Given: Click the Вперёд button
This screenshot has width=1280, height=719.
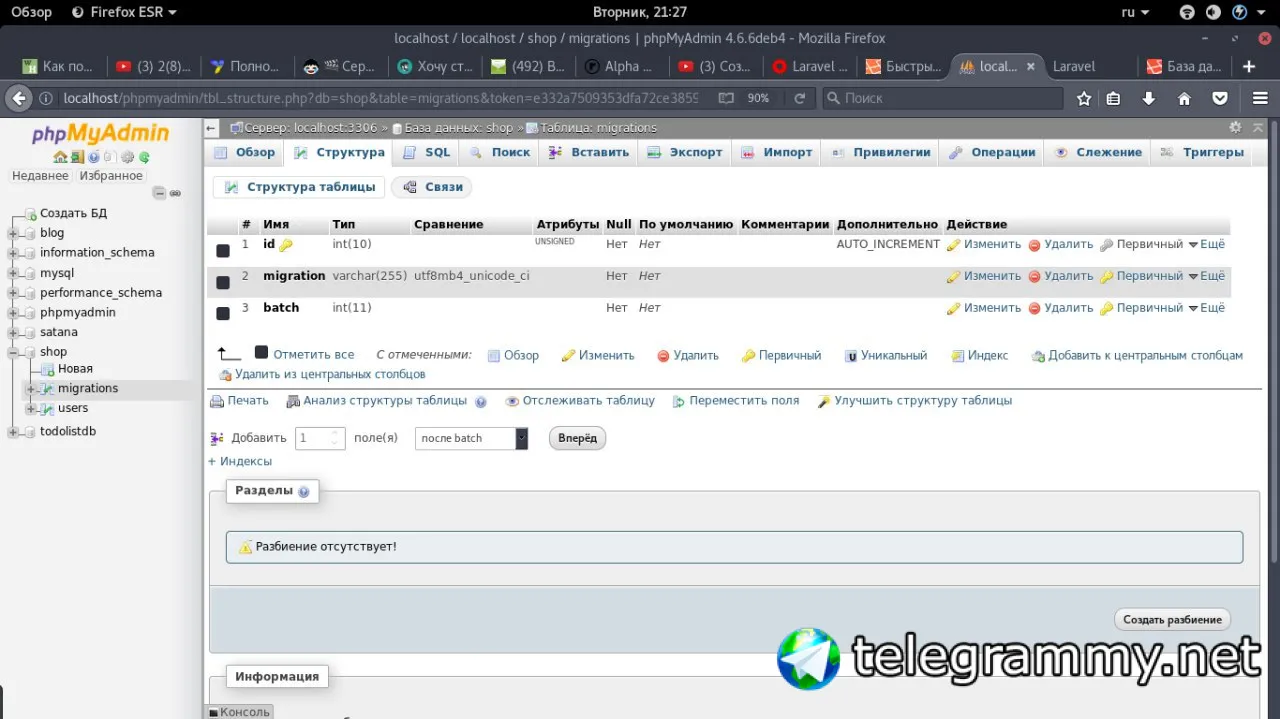Looking at the screenshot, I should (577, 438).
